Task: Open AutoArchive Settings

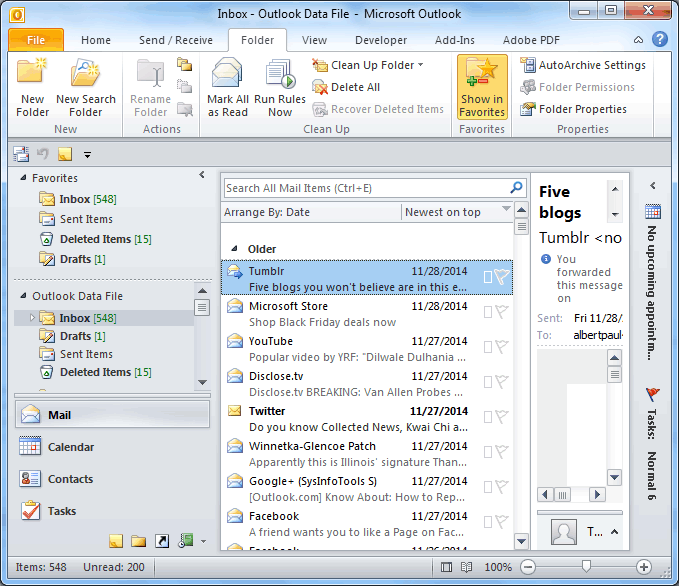Action: coord(582,65)
